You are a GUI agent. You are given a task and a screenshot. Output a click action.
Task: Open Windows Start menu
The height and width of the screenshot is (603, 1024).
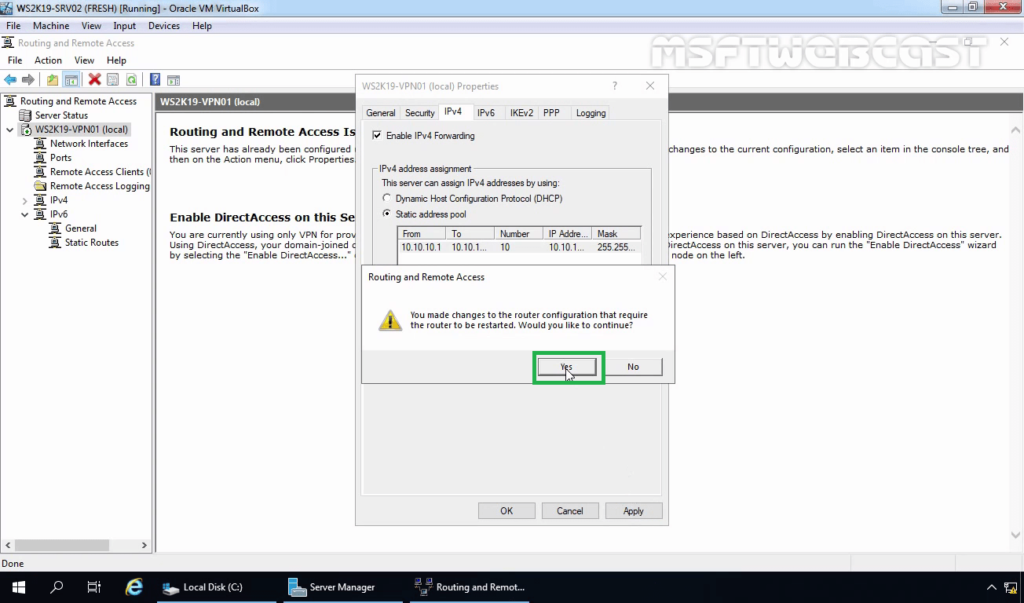click(18, 587)
